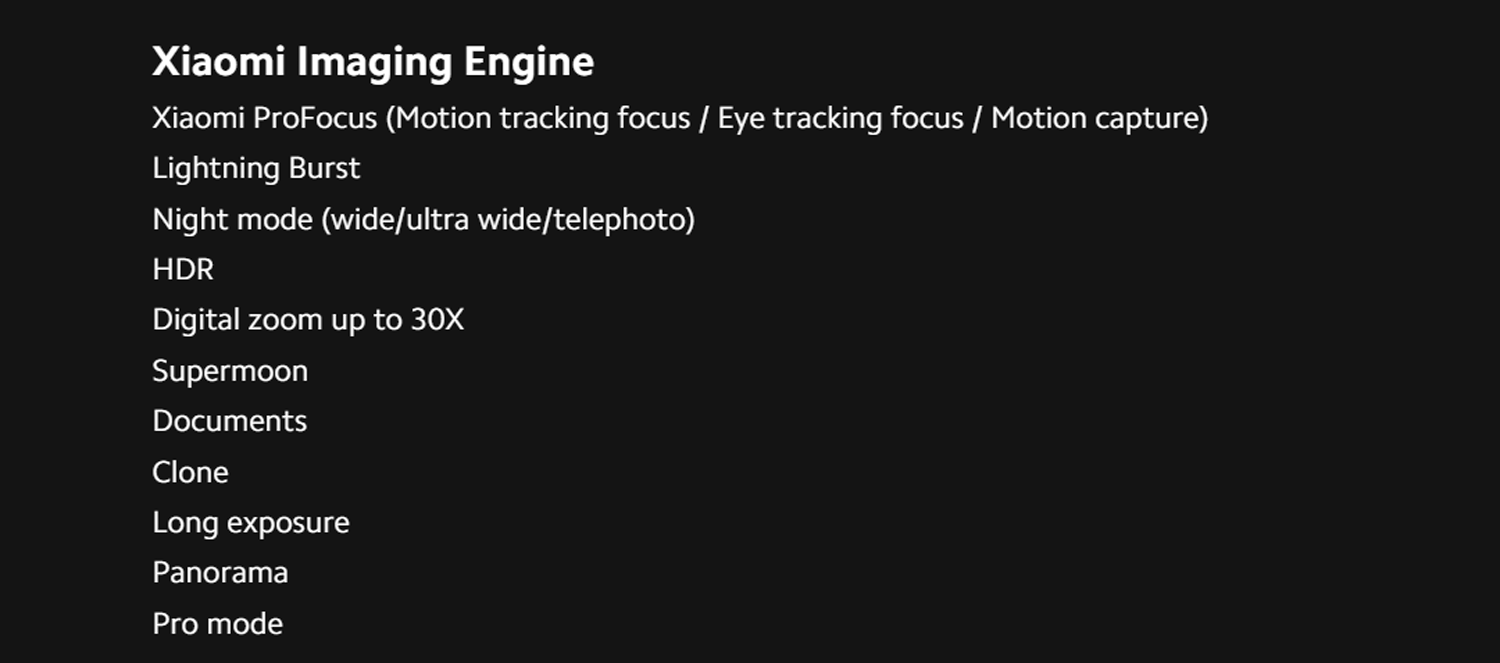Select the Xiaomi ProFocus line

coord(680,118)
